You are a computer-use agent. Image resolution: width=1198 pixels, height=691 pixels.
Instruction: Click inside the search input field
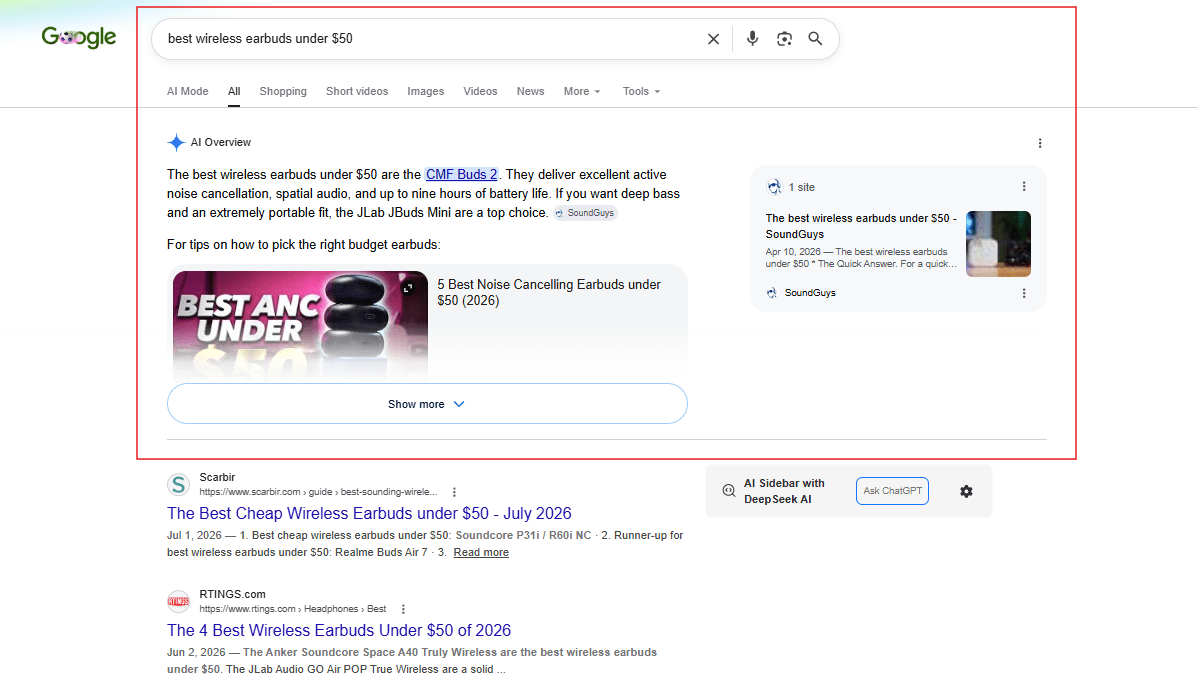(x=428, y=39)
